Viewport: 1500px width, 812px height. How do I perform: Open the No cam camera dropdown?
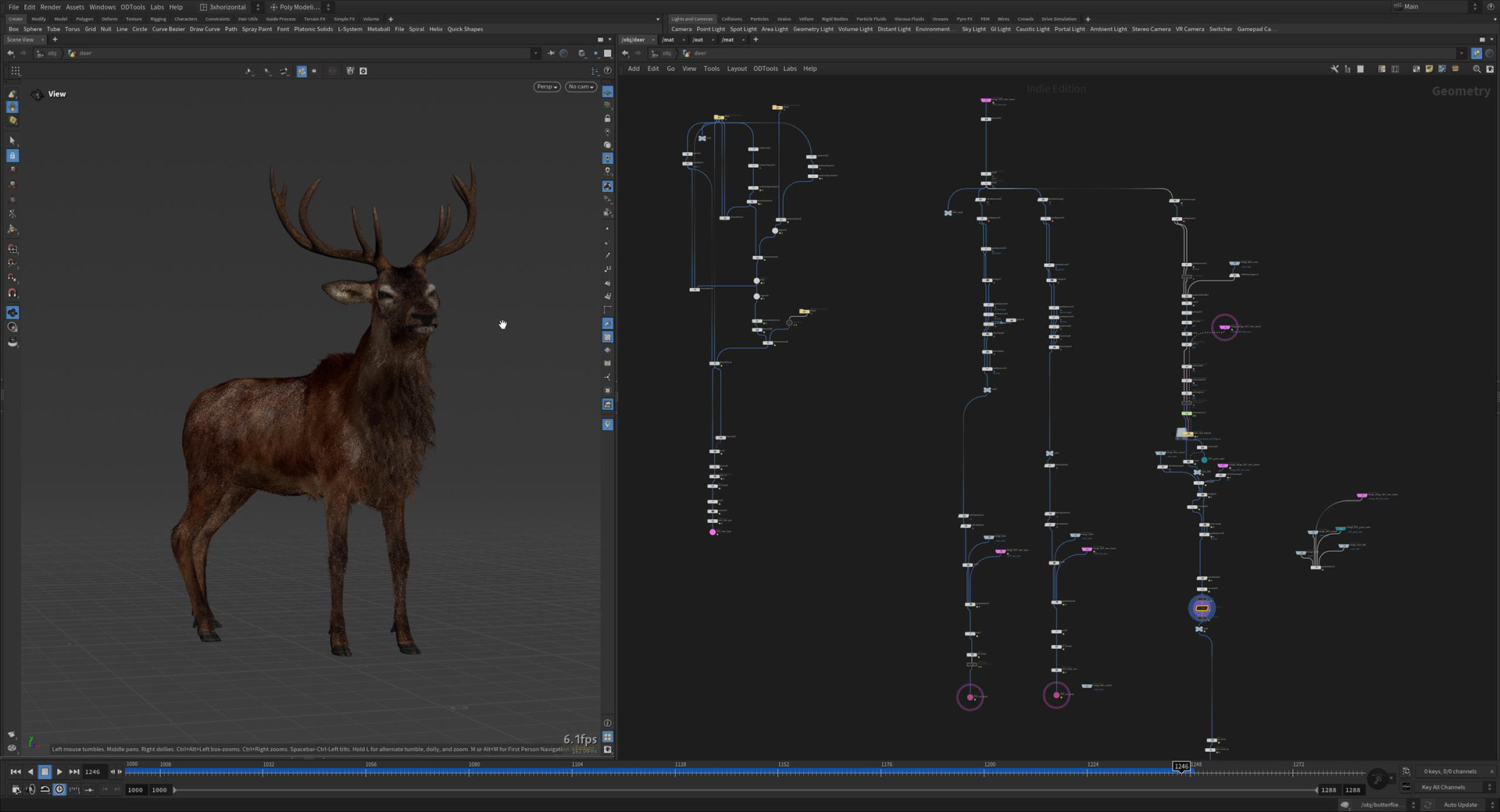click(x=581, y=87)
